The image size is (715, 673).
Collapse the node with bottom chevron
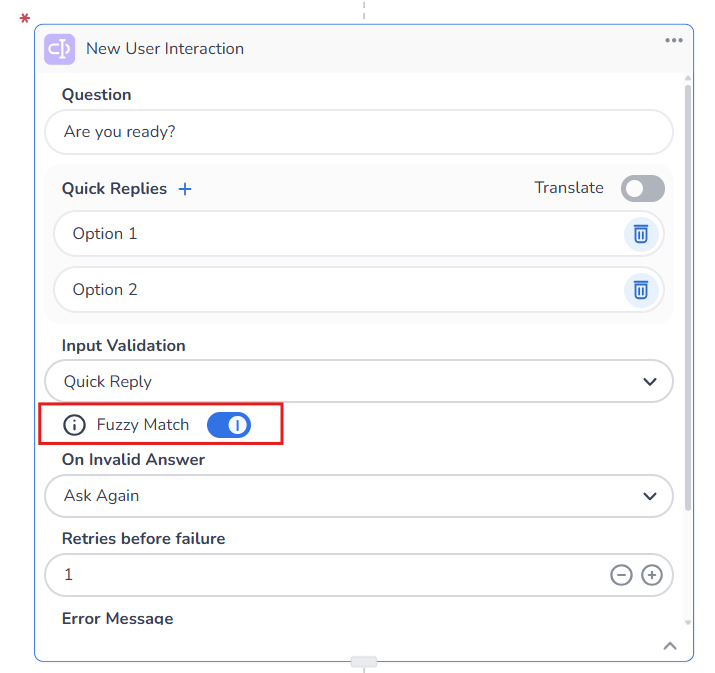(x=671, y=646)
